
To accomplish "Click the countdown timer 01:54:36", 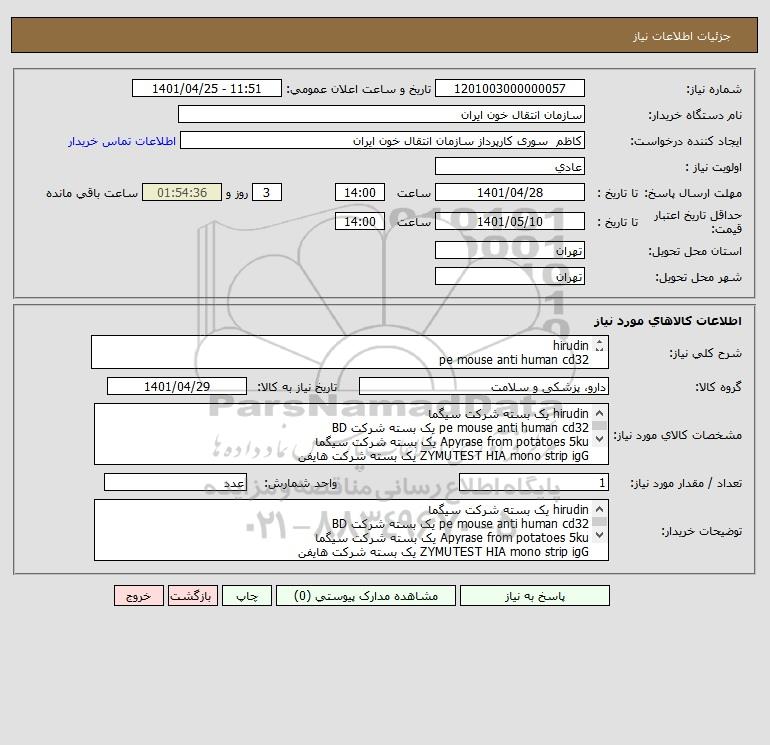I will pos(182,193).
